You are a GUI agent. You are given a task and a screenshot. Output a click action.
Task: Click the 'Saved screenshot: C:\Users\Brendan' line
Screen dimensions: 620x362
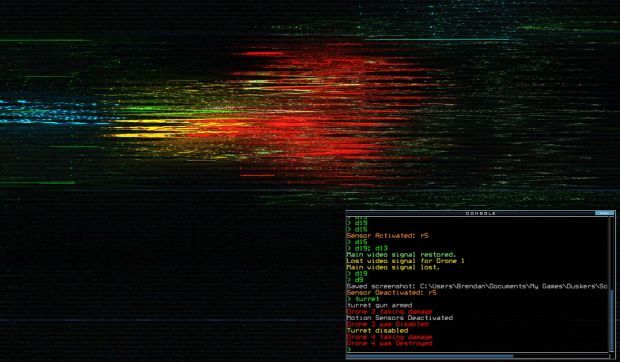tap(477, 287)
